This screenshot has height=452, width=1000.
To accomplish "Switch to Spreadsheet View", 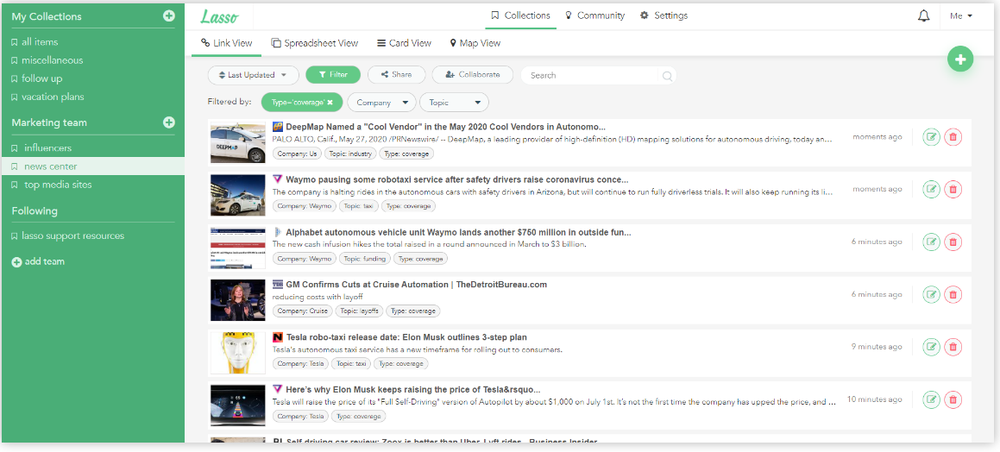I will (314, 43).
